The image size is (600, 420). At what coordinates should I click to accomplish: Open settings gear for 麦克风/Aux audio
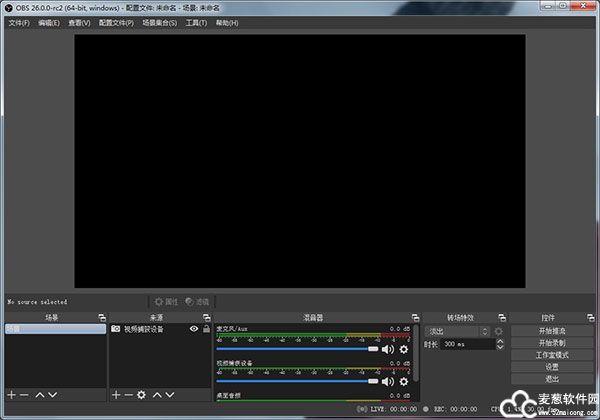pos(404,349)
